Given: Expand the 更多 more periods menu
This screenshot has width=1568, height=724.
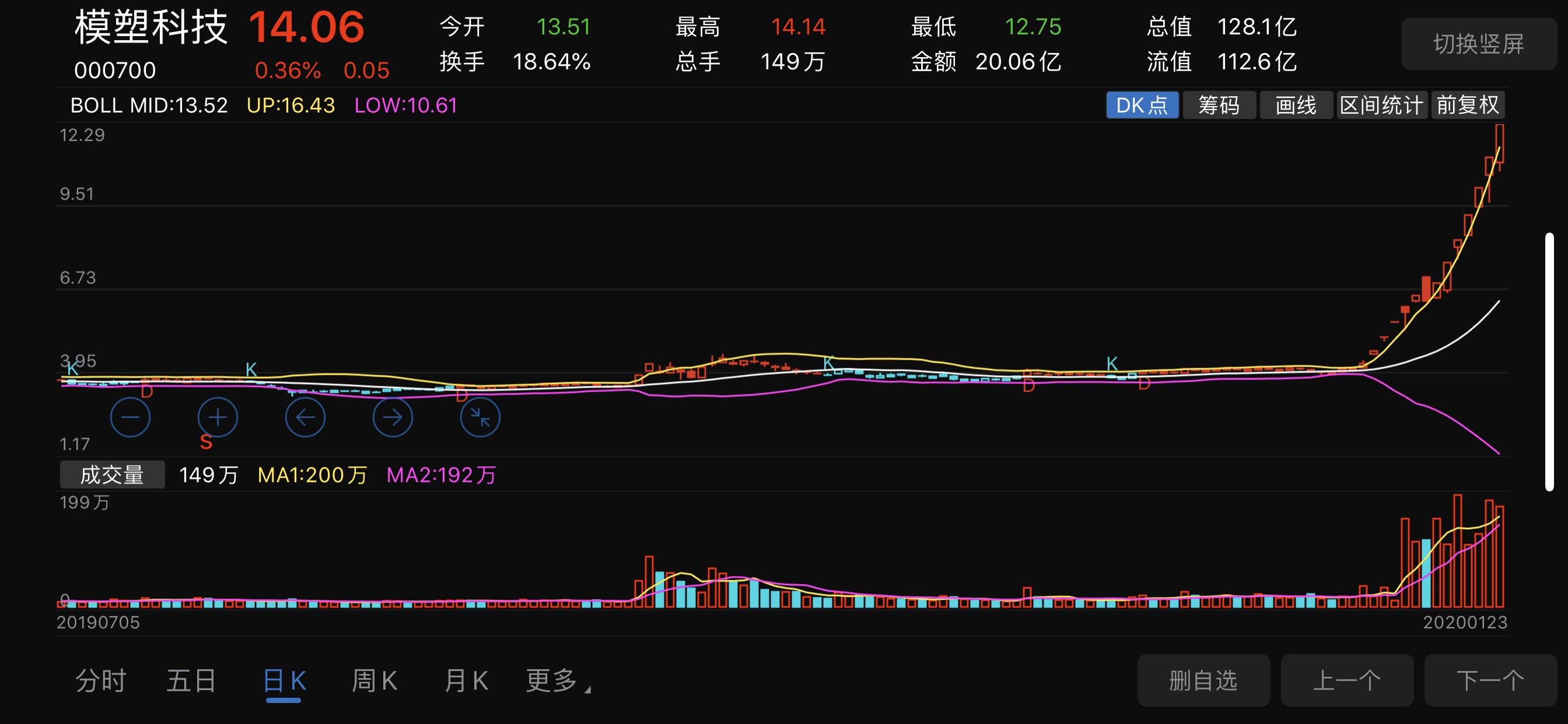Looking at the screenshot, I should (557, 680).
